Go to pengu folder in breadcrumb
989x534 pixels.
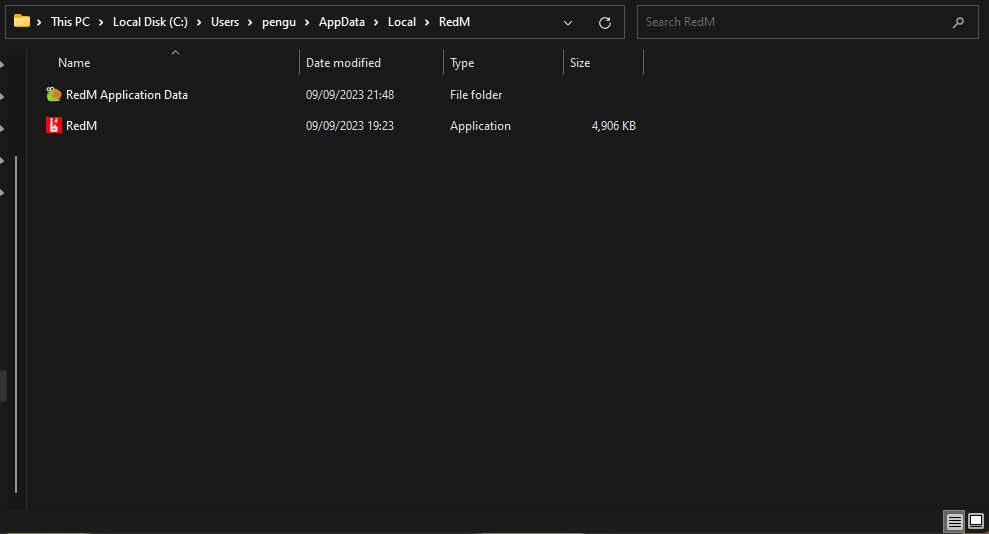[279, 22]
